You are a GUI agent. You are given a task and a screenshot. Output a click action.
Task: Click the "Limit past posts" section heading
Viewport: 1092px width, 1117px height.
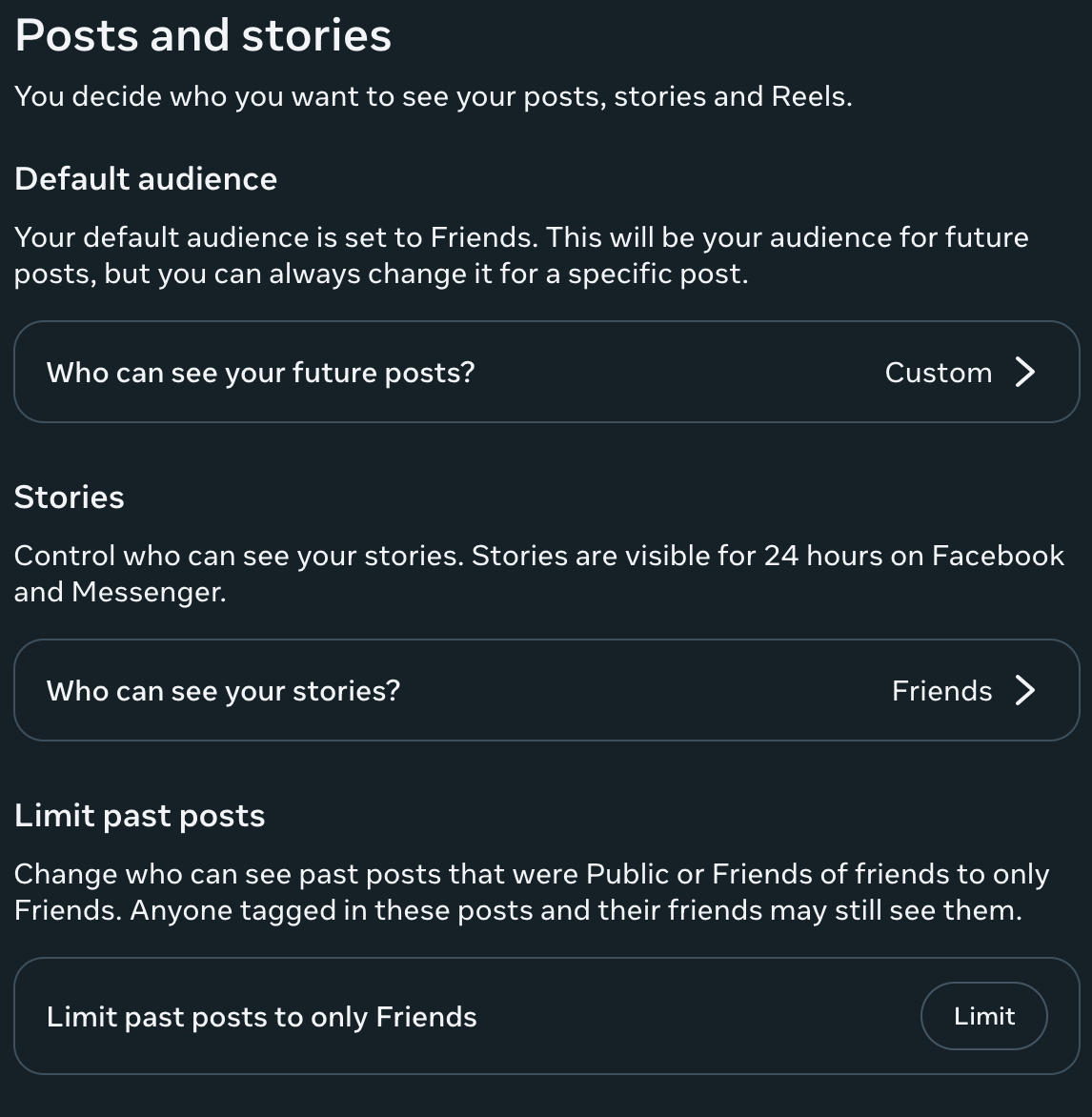click(x=139, y=816)
